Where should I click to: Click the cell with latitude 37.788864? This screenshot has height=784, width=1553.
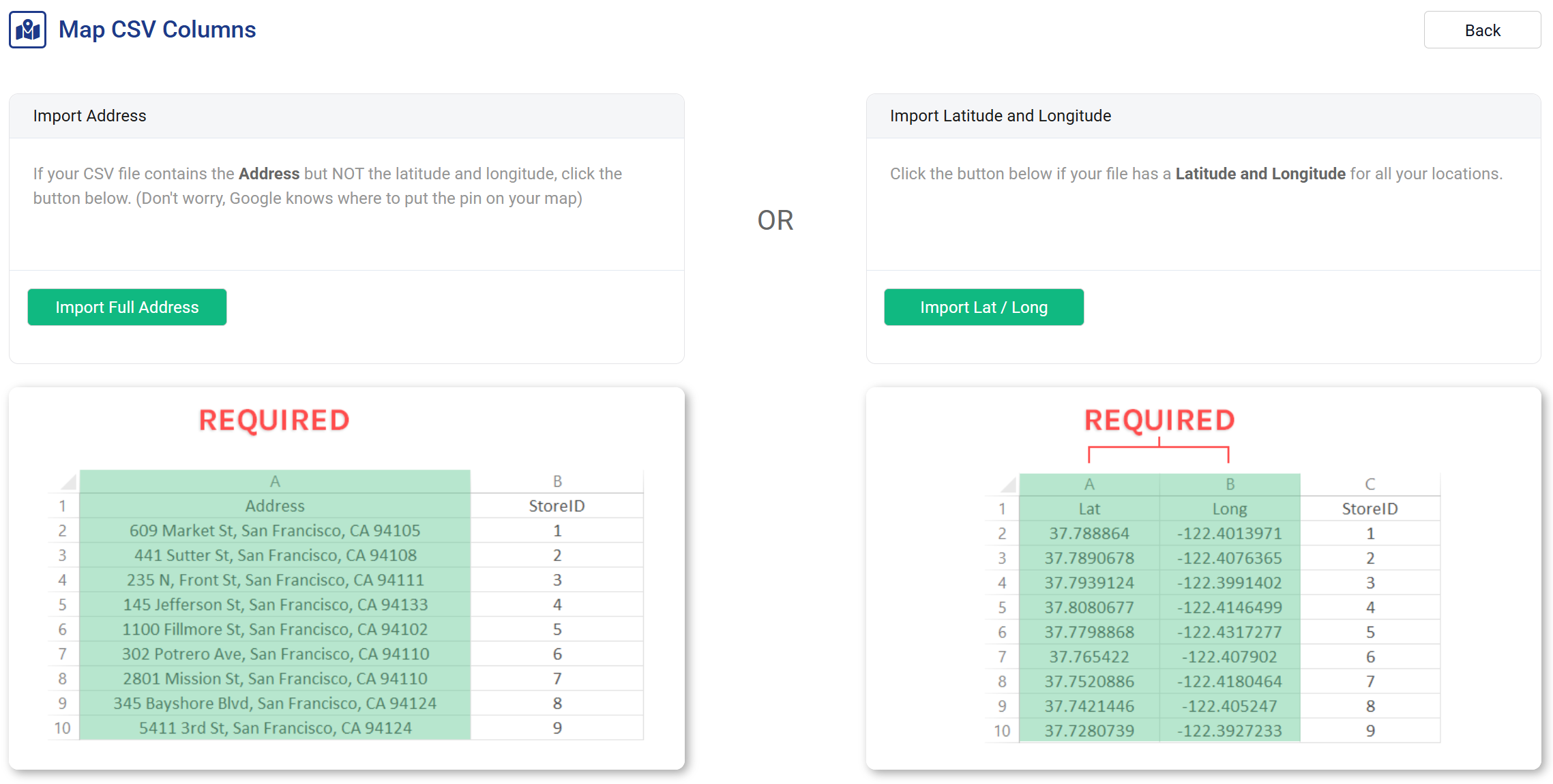(x=1089, y=533)
